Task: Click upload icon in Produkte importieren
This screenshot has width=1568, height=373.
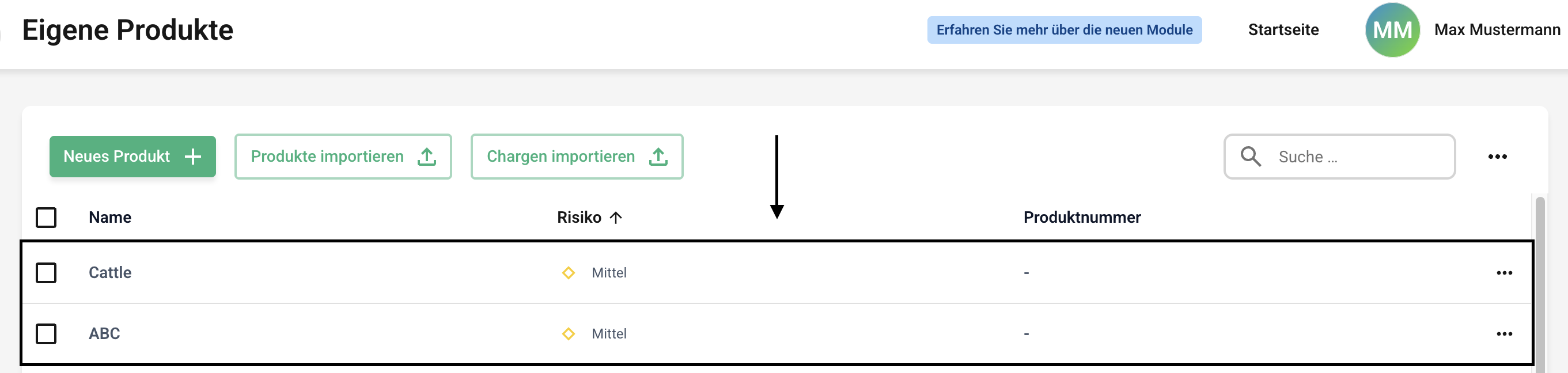Action: 427,157
